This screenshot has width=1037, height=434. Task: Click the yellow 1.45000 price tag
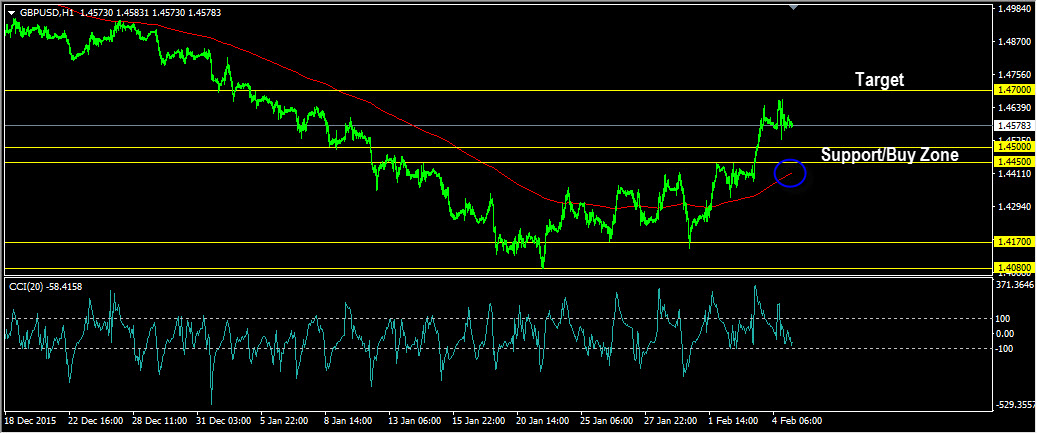point(1015,147)
